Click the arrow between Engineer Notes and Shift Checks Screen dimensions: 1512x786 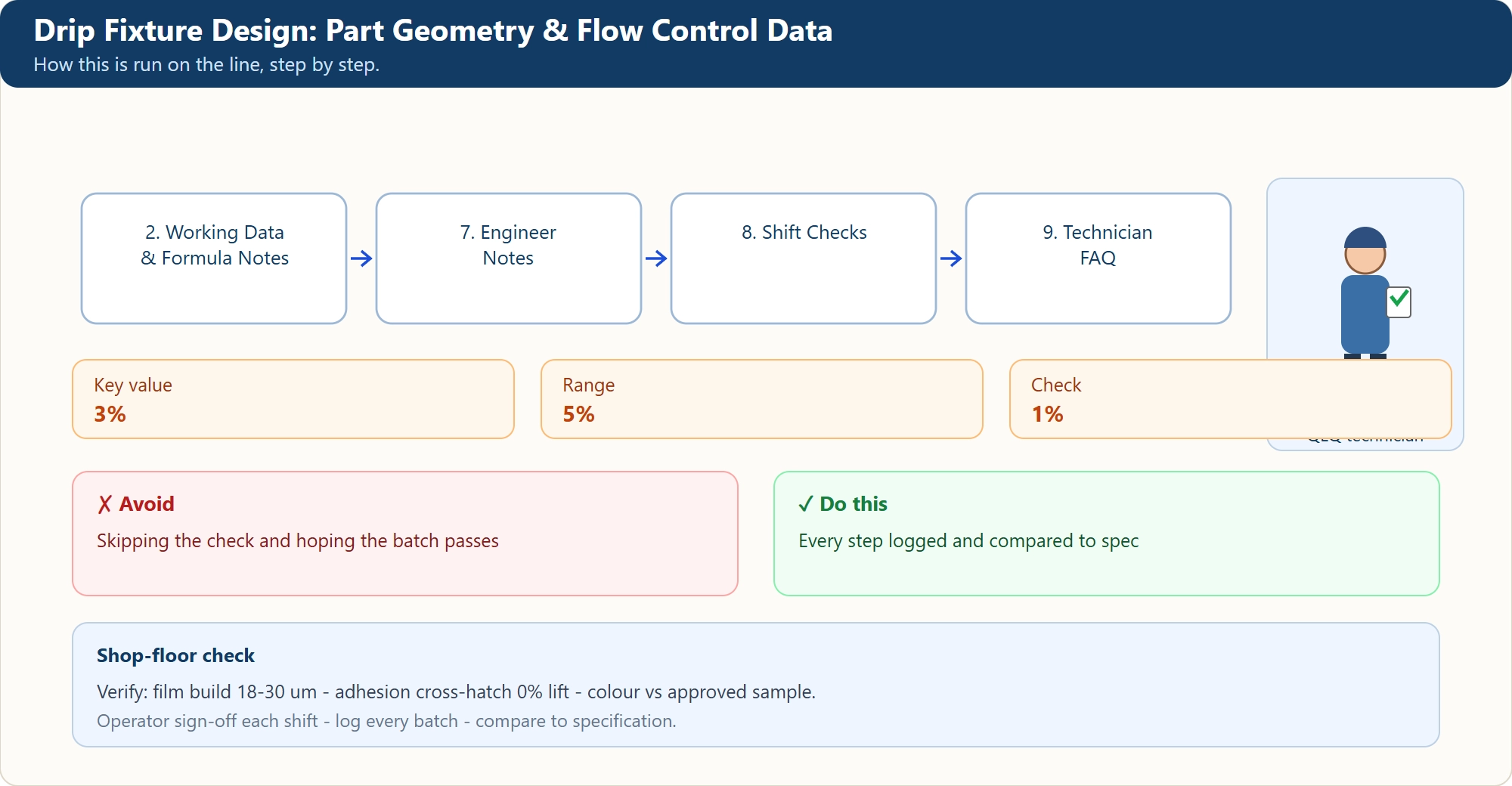point(656,258)
